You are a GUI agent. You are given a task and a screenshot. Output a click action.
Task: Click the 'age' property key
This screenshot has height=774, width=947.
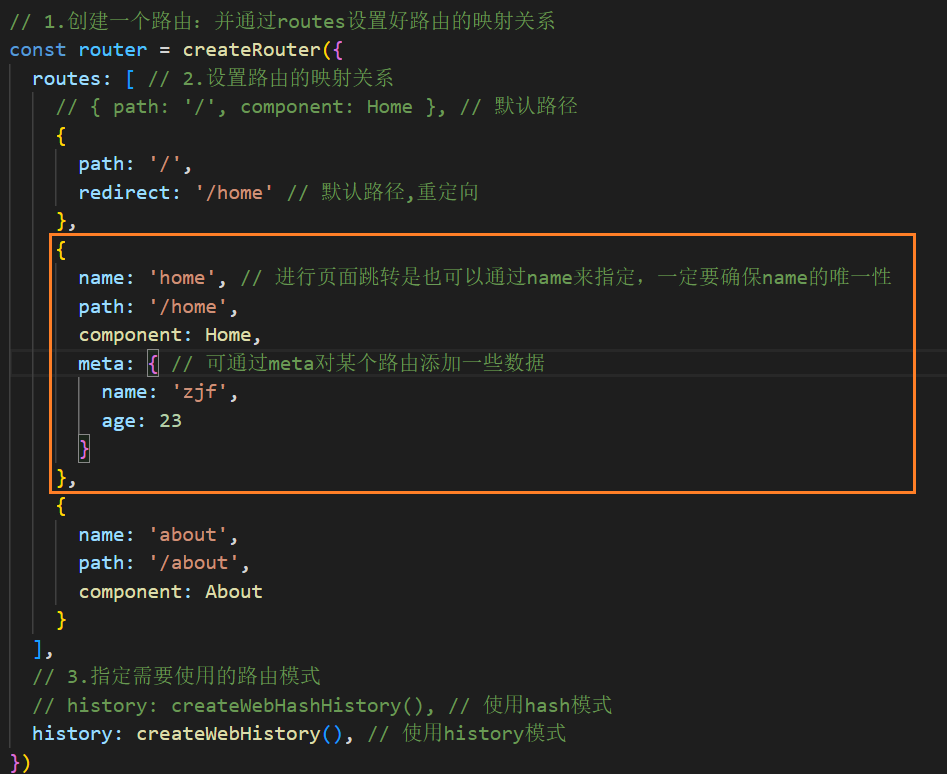click(x=119, y=421)
